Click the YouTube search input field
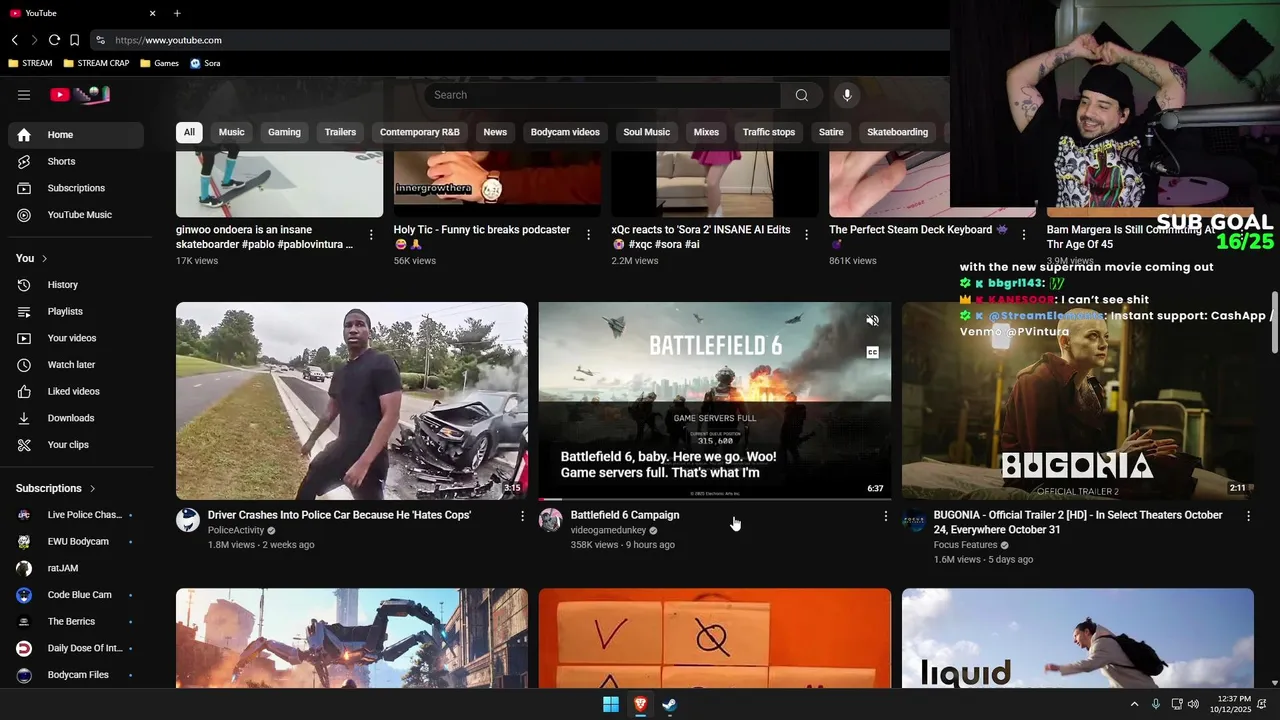This screenshot has height=720, width=1280. (603, 95)
